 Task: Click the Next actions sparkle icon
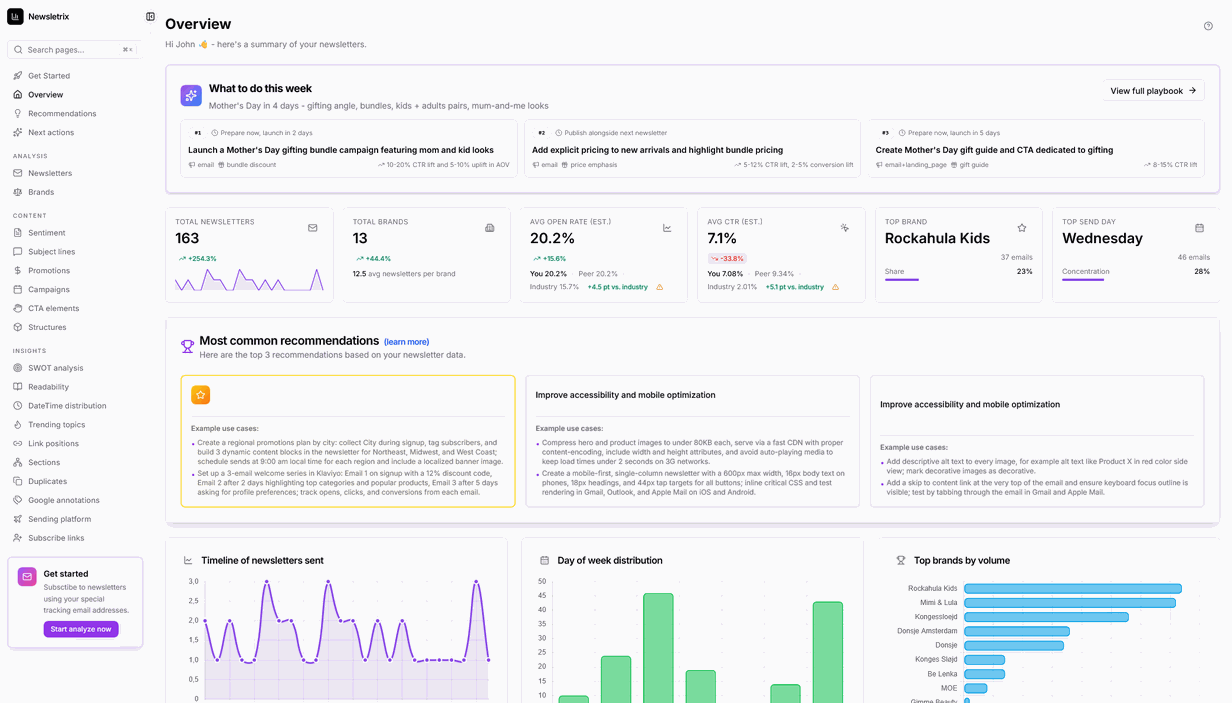[x=18, y=132]
